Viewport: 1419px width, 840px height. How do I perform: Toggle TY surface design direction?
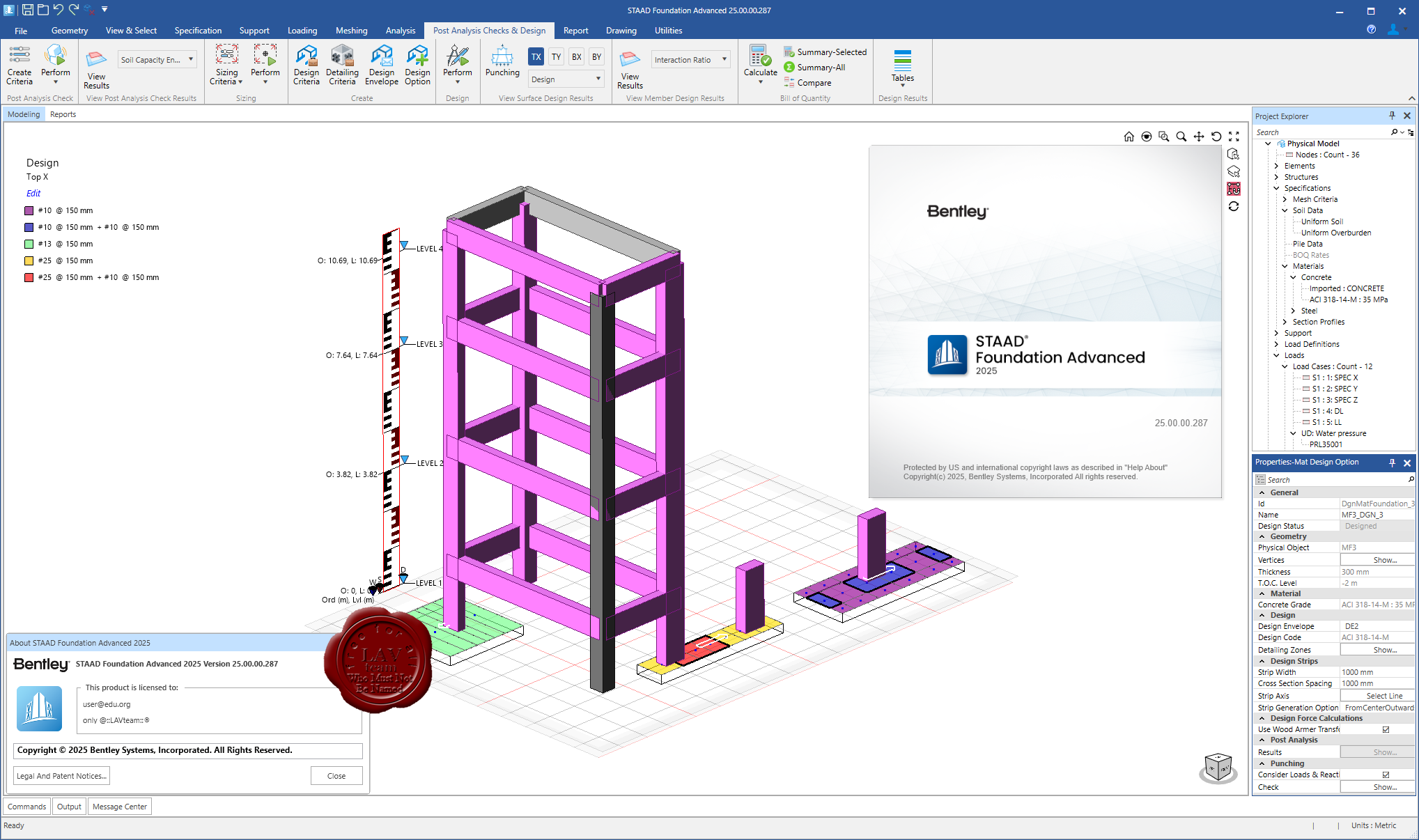[x=556, y=57]
